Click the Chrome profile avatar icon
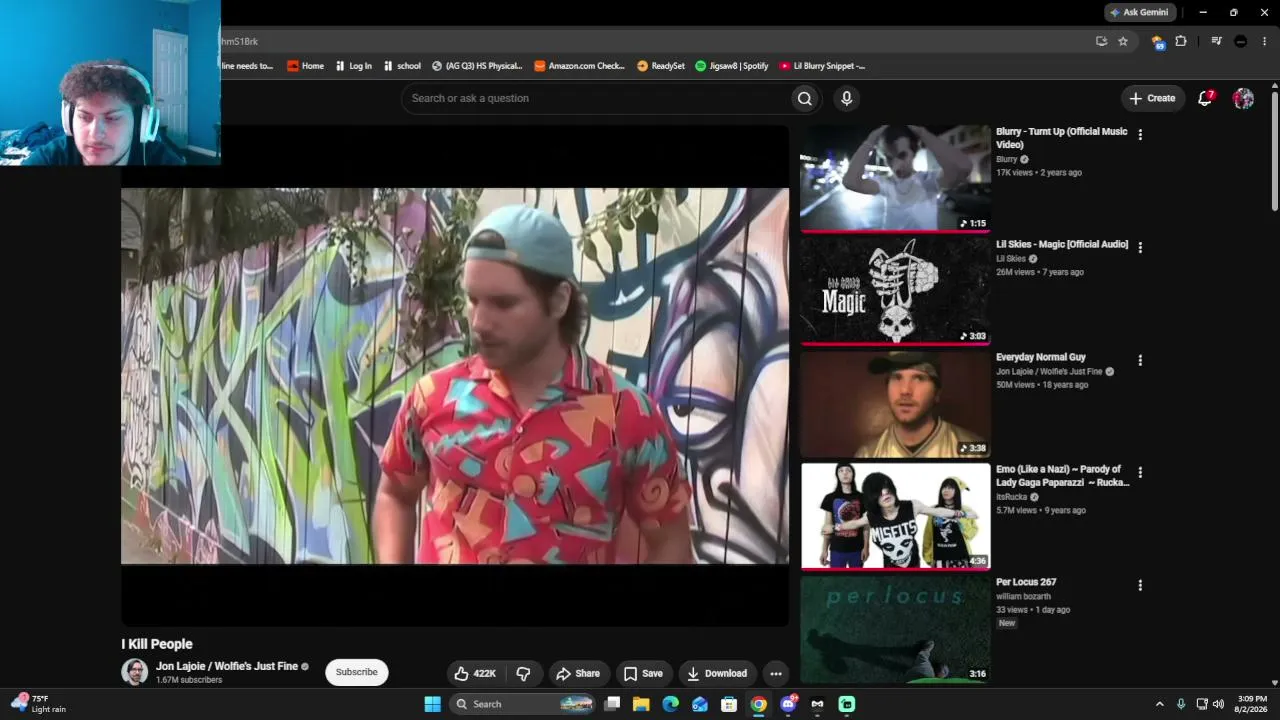The width and height of the screenshot is (1280, 720). 1241,41
